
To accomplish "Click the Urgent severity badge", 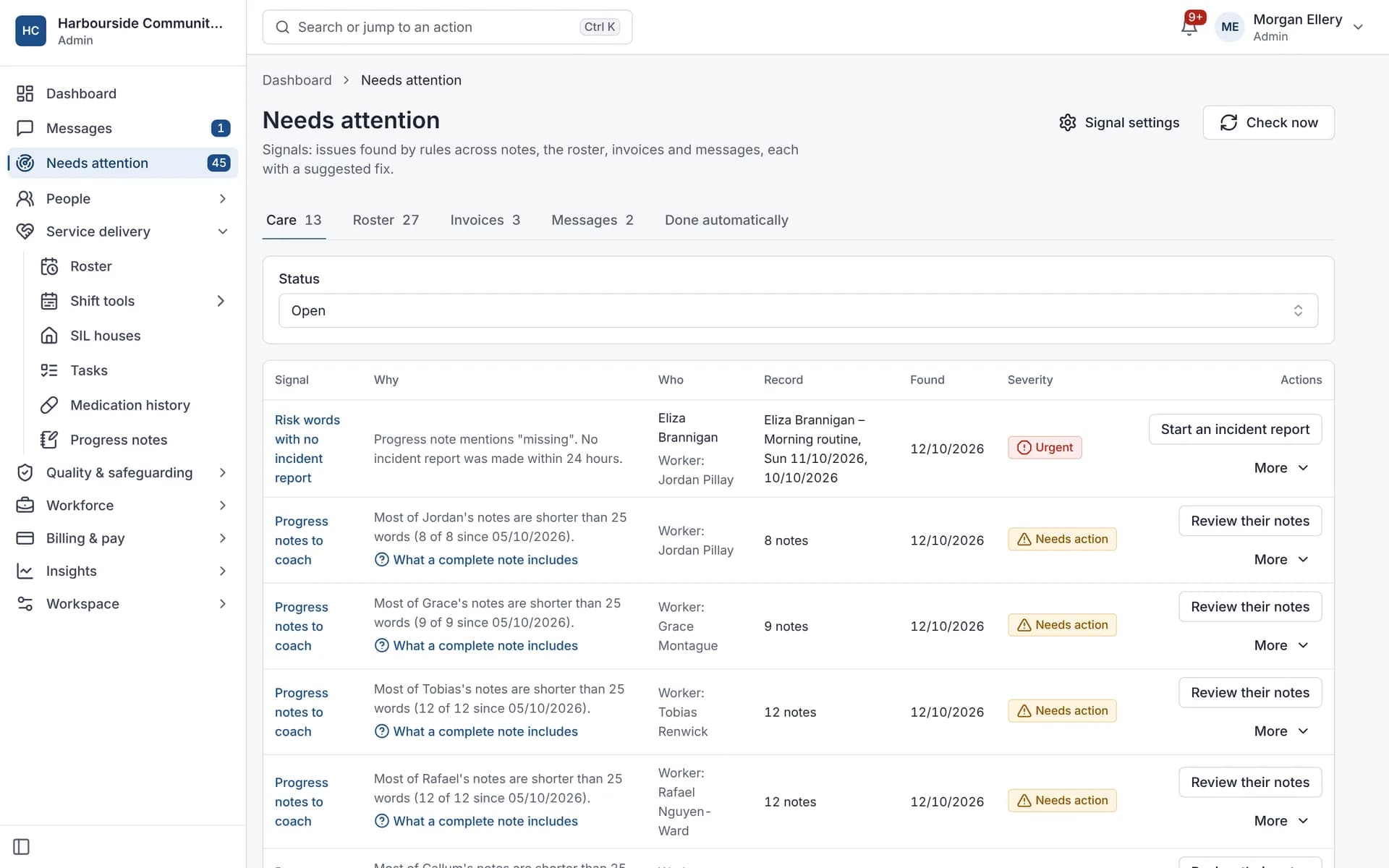I will click(1045, 448).
